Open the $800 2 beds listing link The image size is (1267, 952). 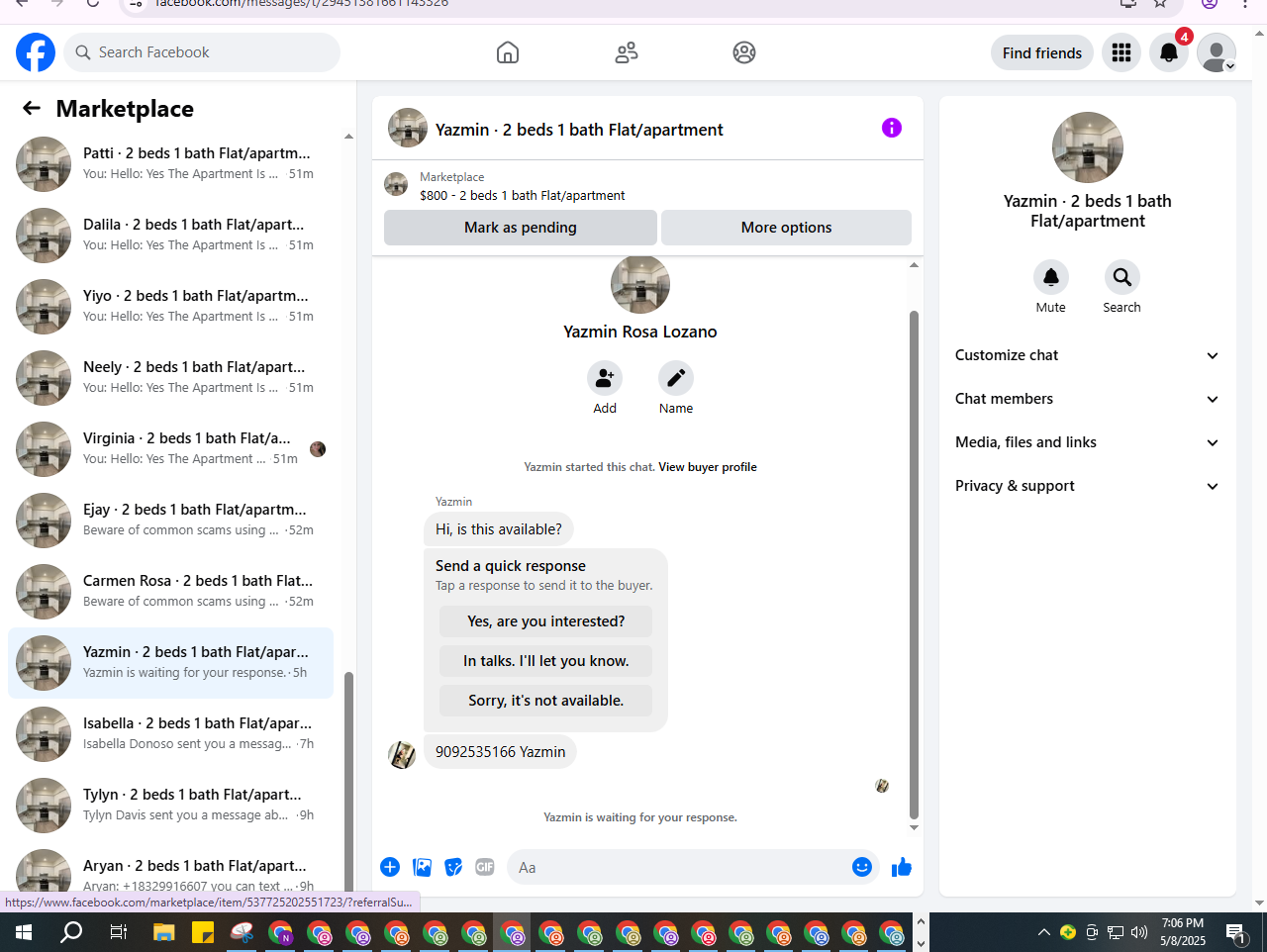point(522,196)
